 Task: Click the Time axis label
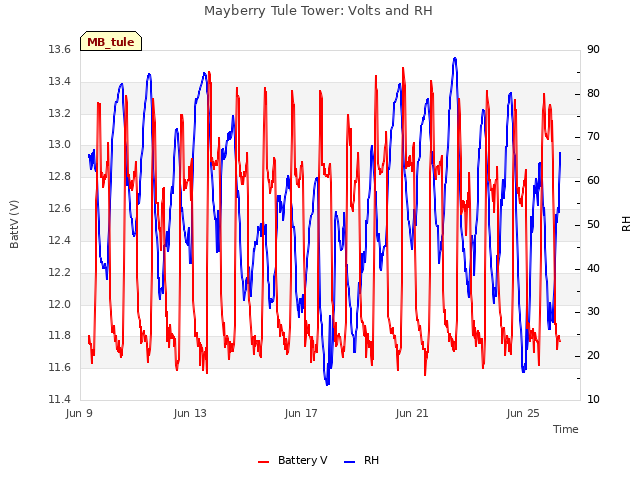566,429
